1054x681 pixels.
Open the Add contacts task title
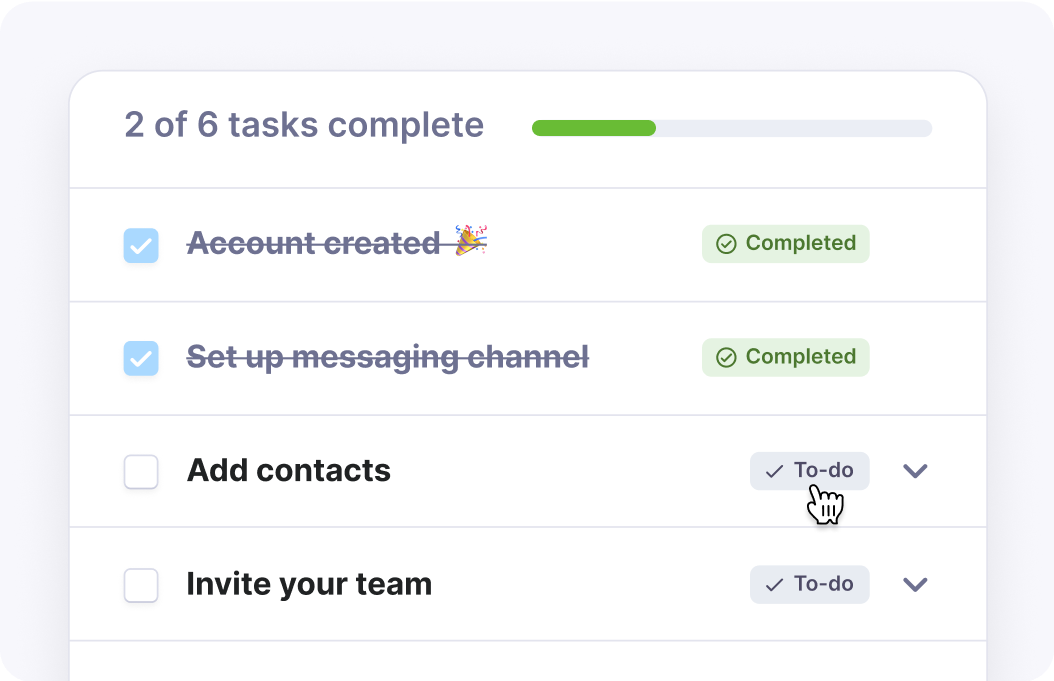[x=288, y=470]
